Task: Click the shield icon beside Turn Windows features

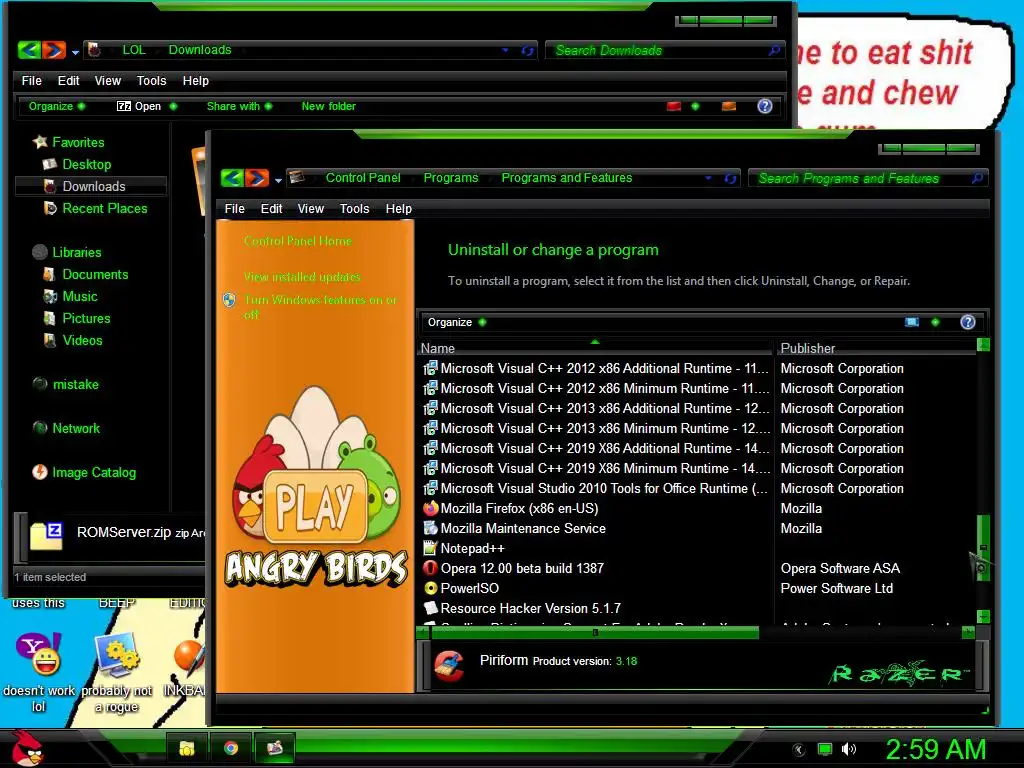Action: tap(229, 300)
